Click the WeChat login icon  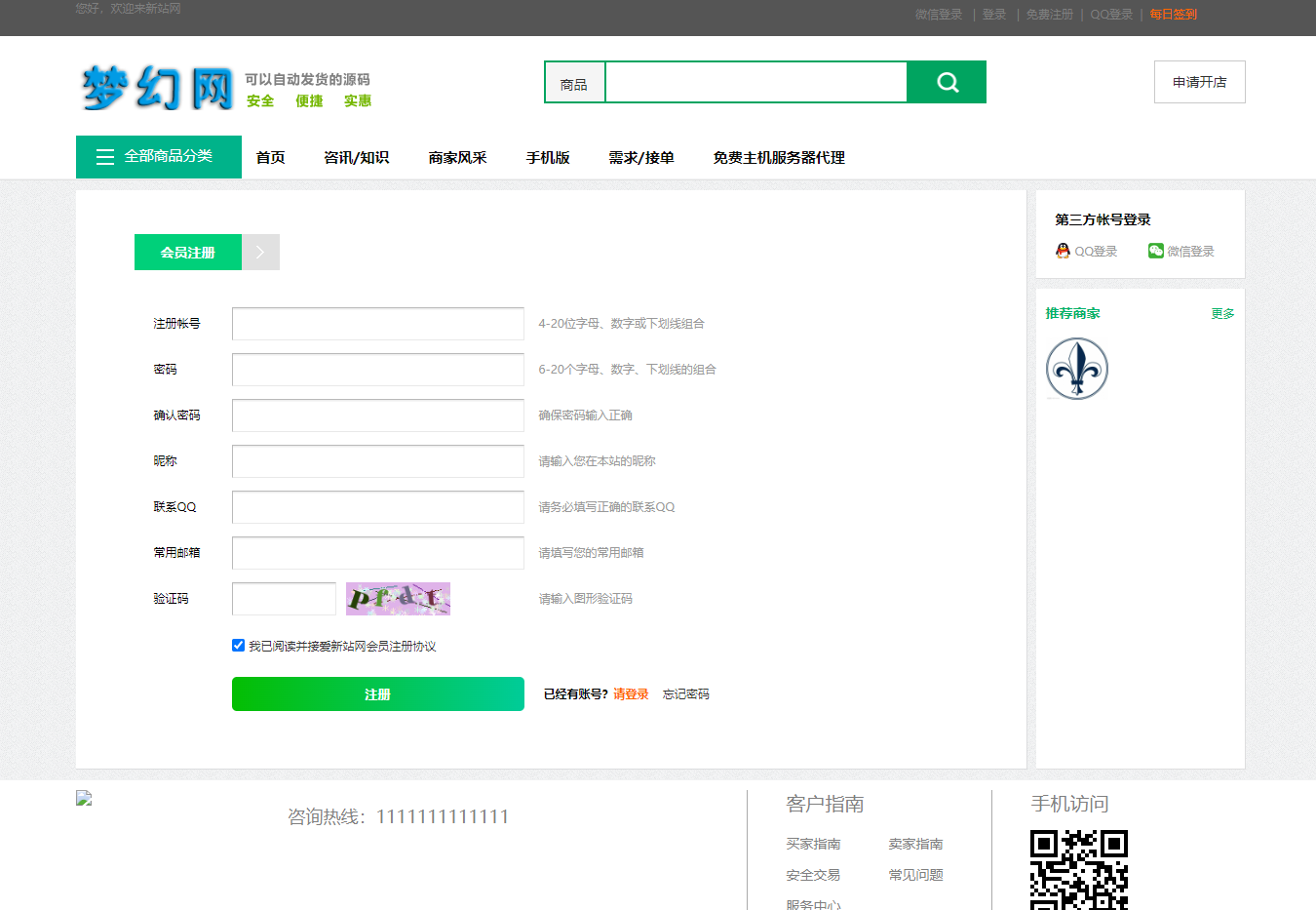click(1156, 251)
